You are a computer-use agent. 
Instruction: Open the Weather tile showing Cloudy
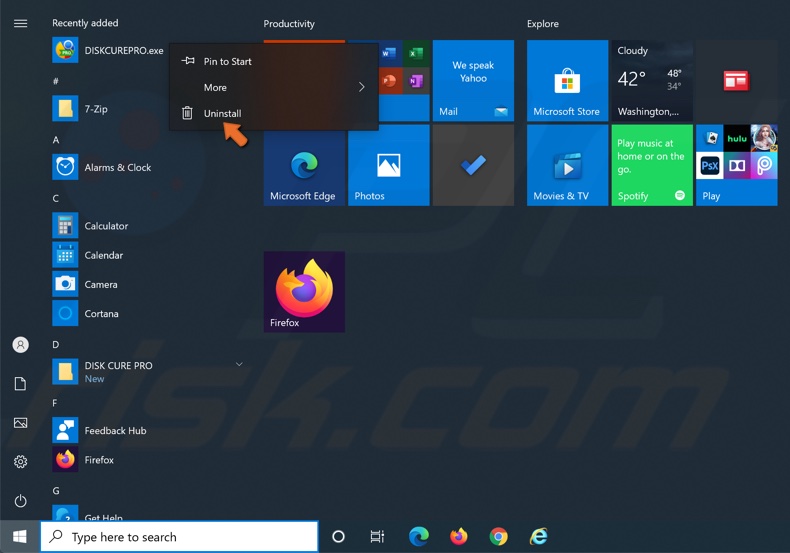coord(652,81)
